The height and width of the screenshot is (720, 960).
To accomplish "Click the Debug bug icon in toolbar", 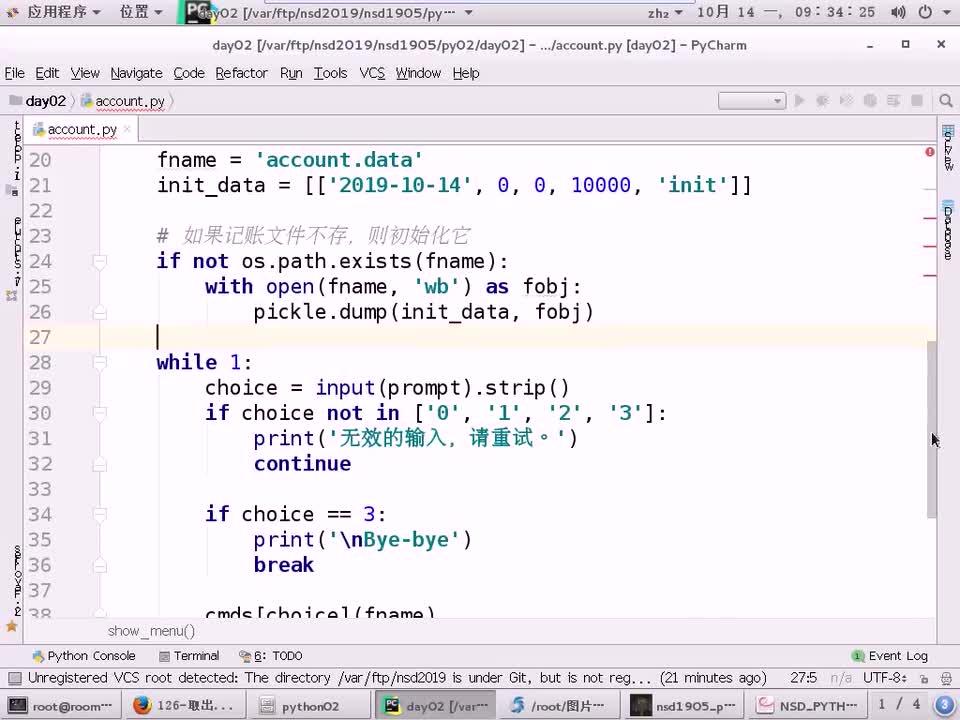I will pos(822,100).
